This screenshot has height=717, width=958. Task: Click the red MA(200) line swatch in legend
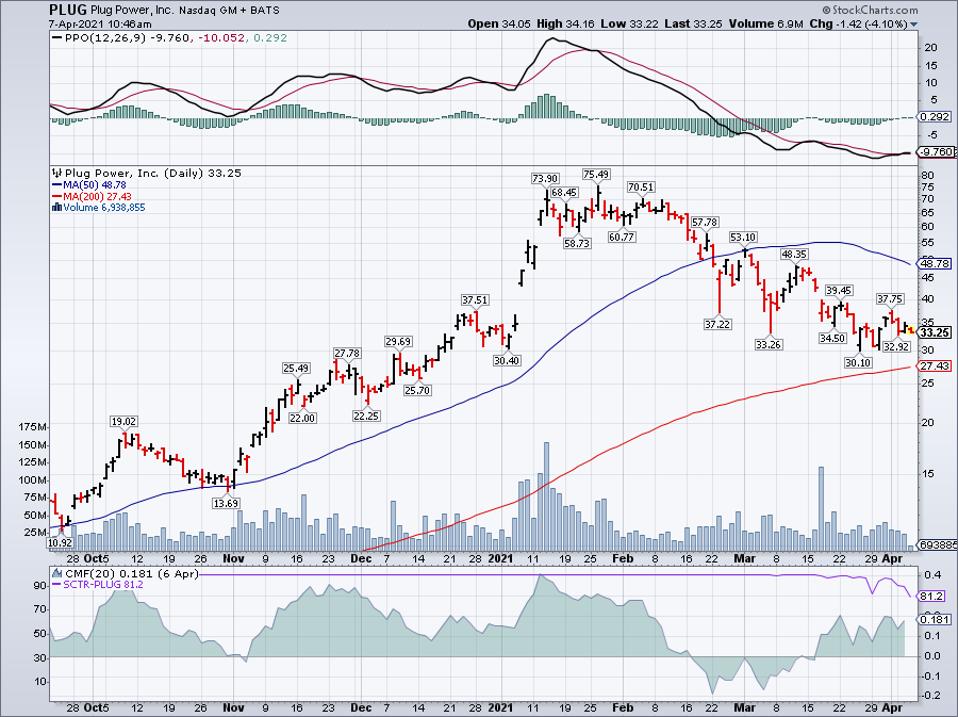(x=57, y=196)
